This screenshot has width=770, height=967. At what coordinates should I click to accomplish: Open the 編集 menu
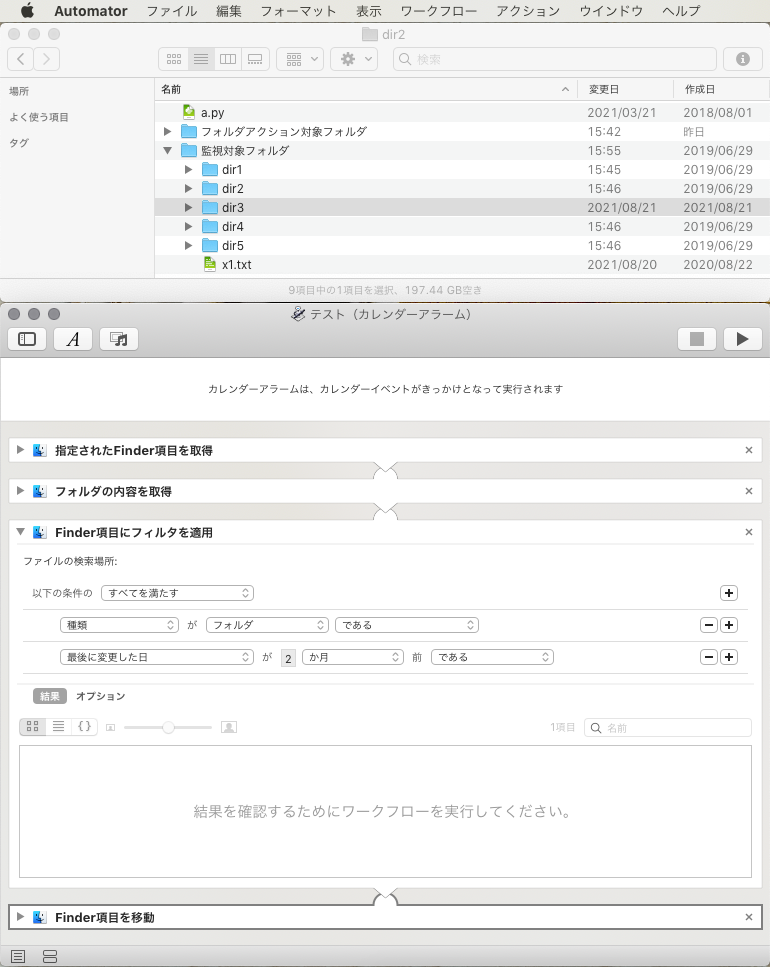229,10
